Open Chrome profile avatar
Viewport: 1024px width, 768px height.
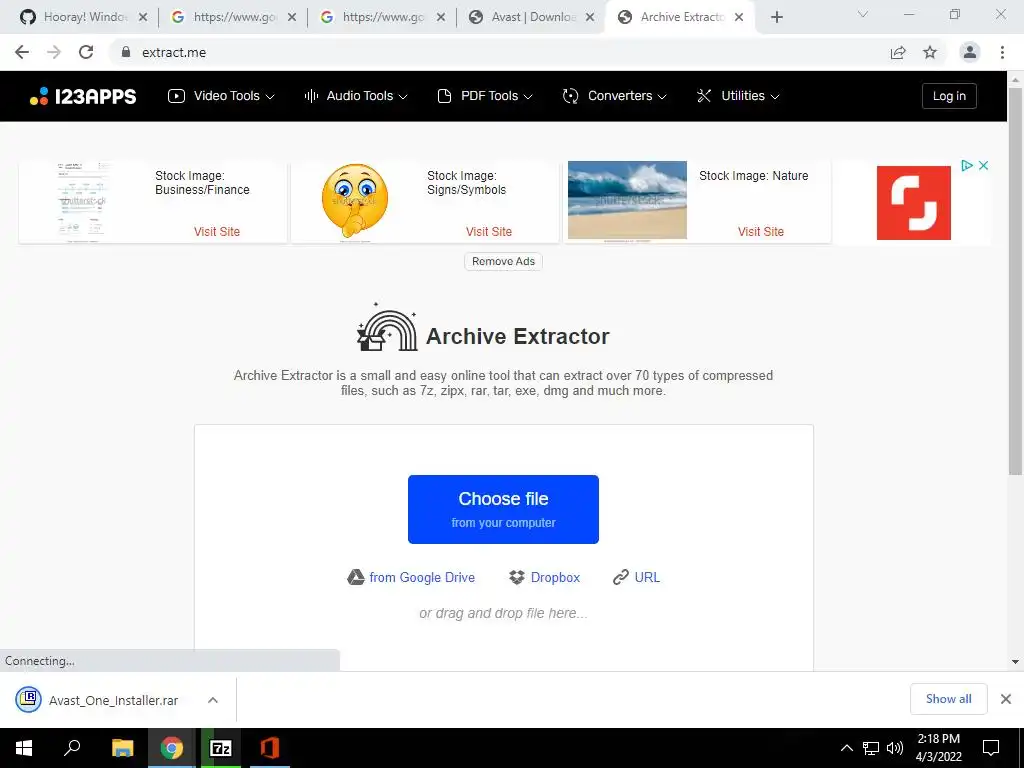(970, 52)
